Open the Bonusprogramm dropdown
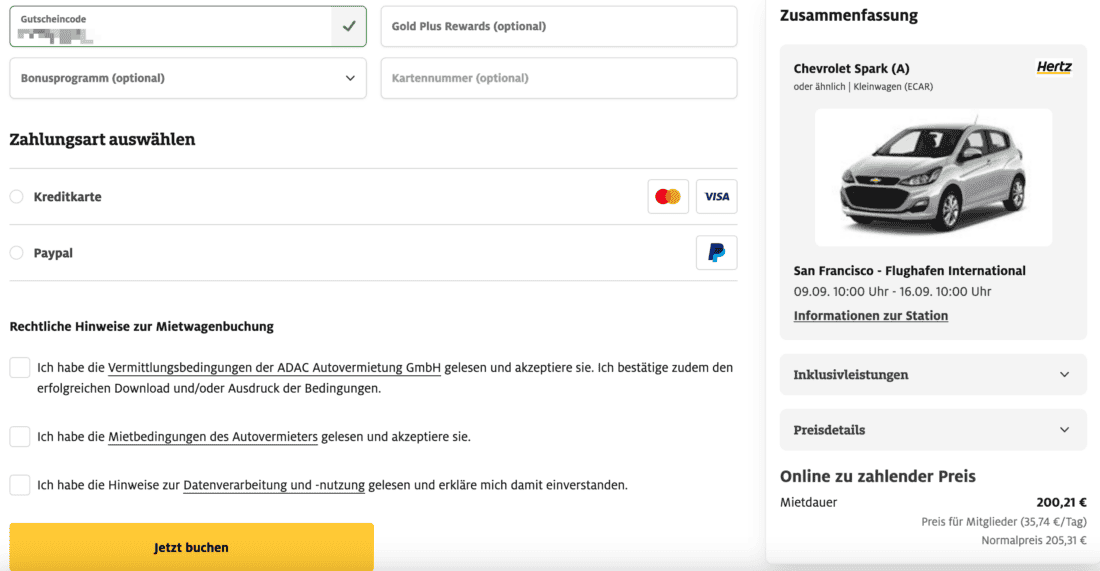Image resolution: width=1100 pixels, height=571 pixels. (x=188, y=78)
